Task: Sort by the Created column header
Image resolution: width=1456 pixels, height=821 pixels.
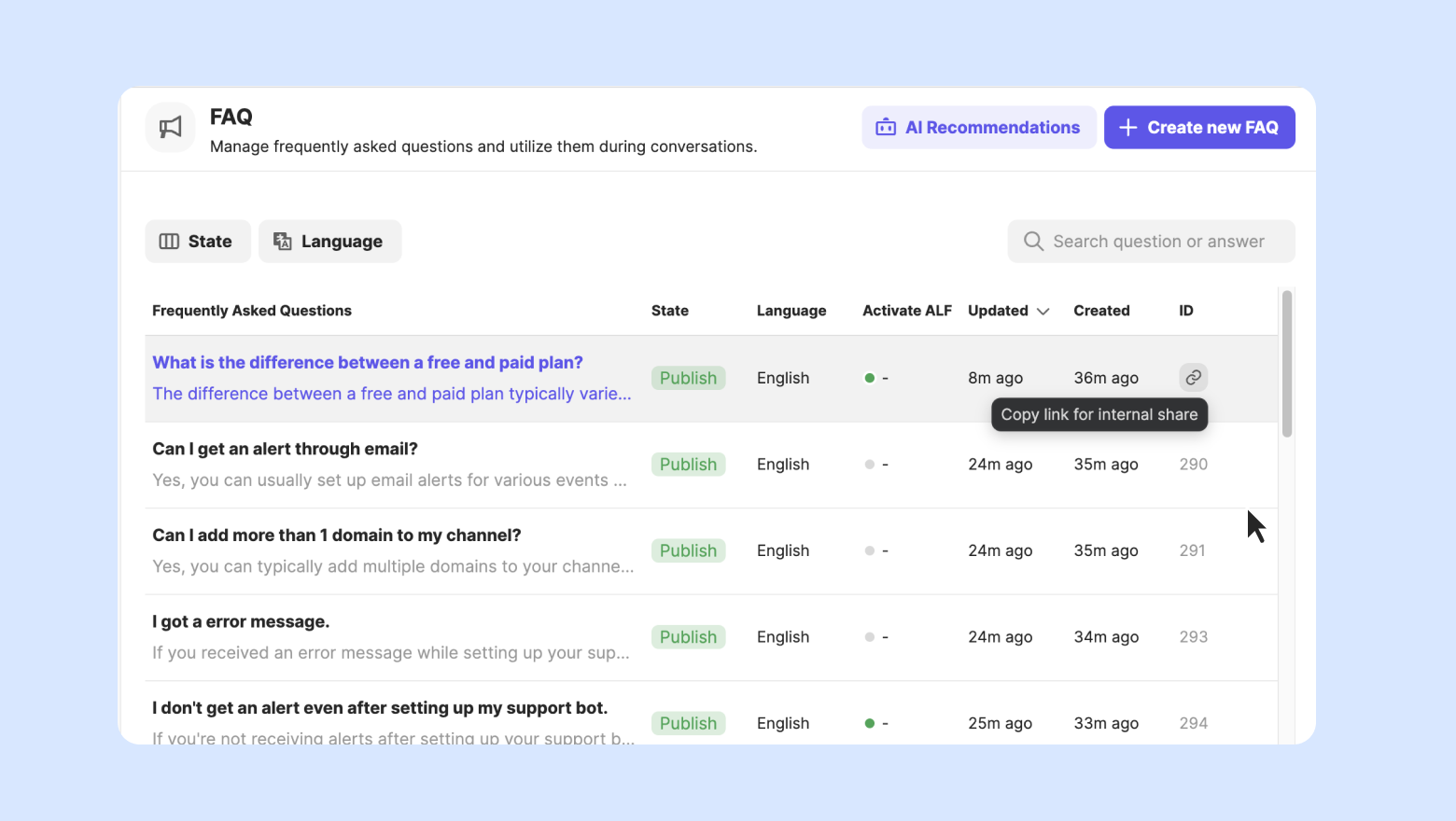Action: 1101,311
